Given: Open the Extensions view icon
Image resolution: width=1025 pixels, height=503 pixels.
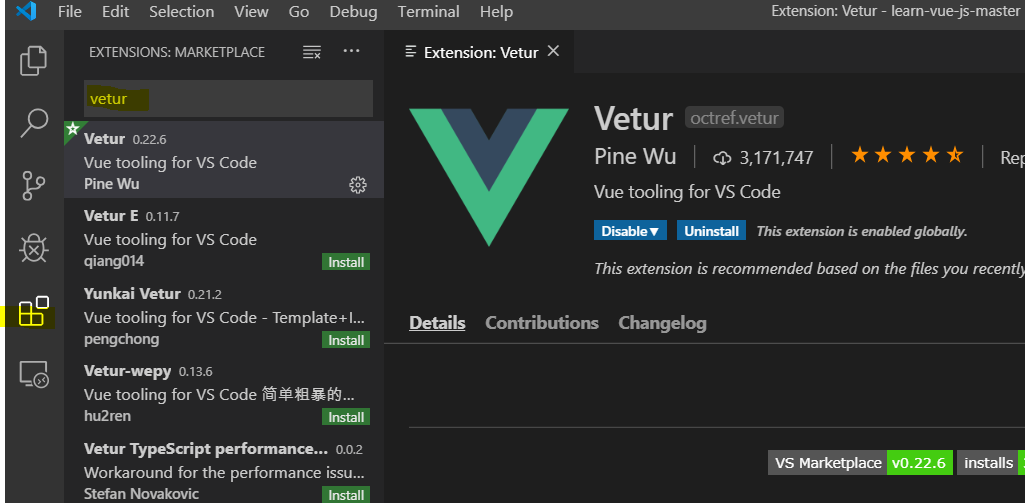Looking at the screenshot, I should tap(33, 311).
